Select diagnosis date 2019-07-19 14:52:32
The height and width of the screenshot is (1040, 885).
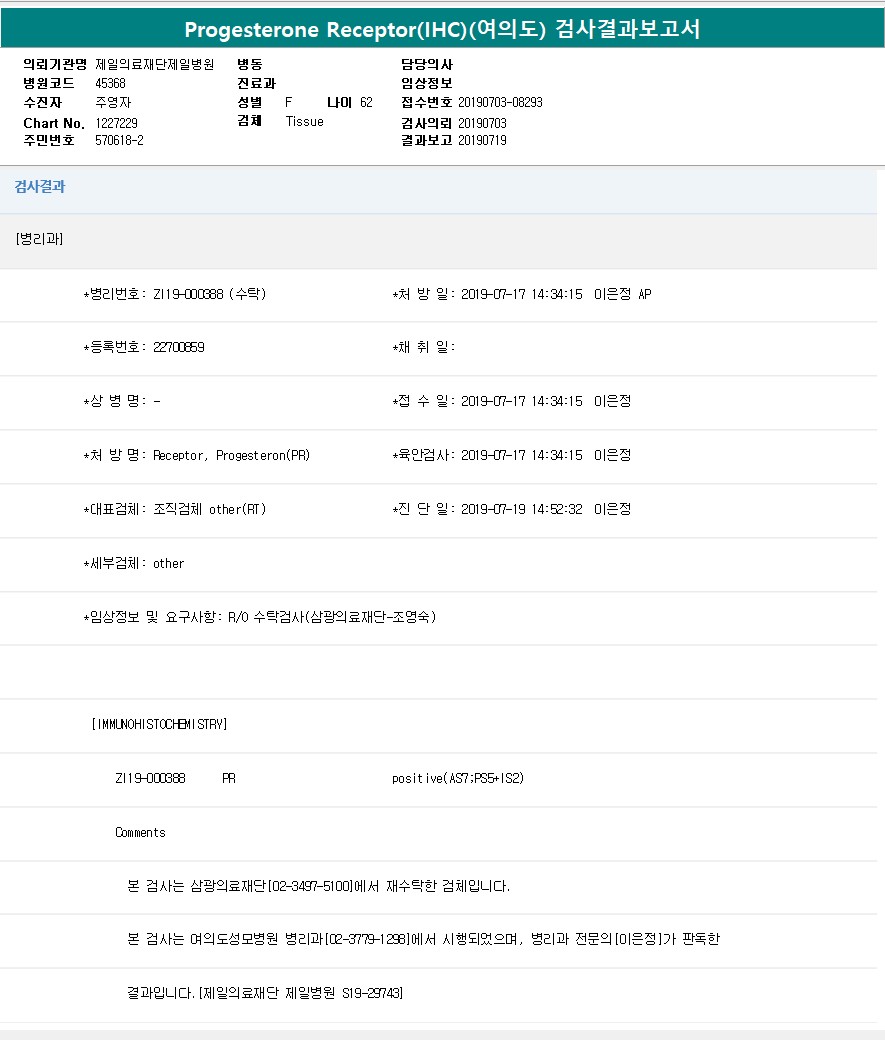pyautogui.click(x=521, y=509)
